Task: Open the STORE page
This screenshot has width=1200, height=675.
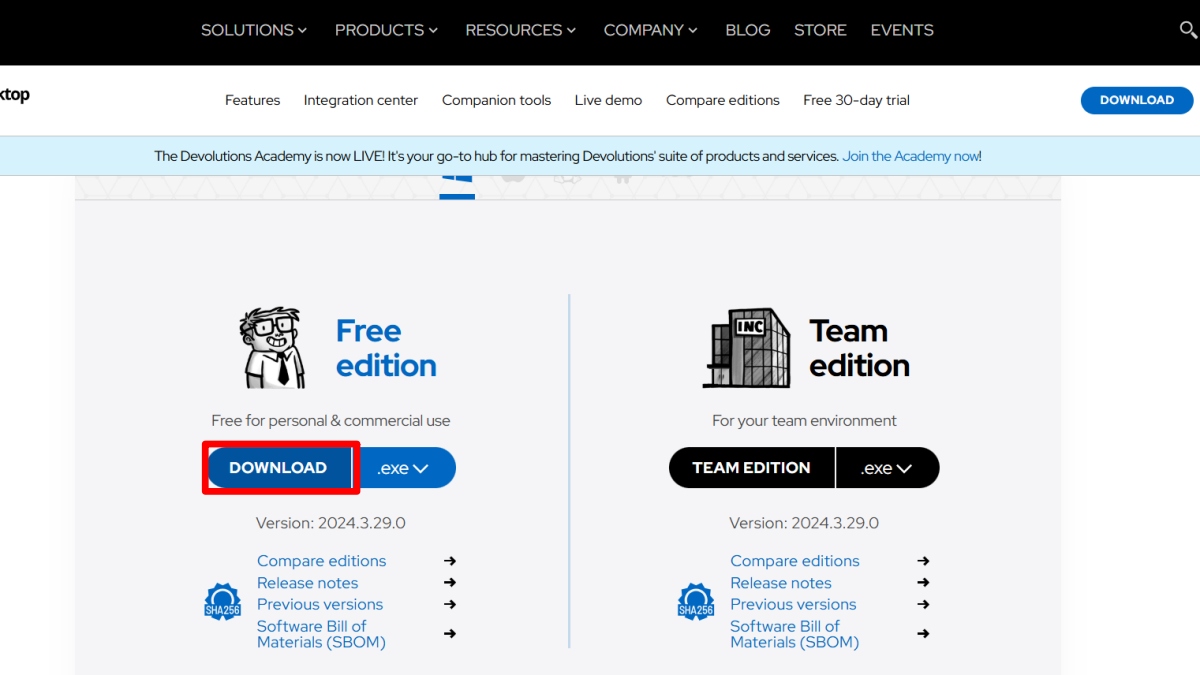Action: 820,30
